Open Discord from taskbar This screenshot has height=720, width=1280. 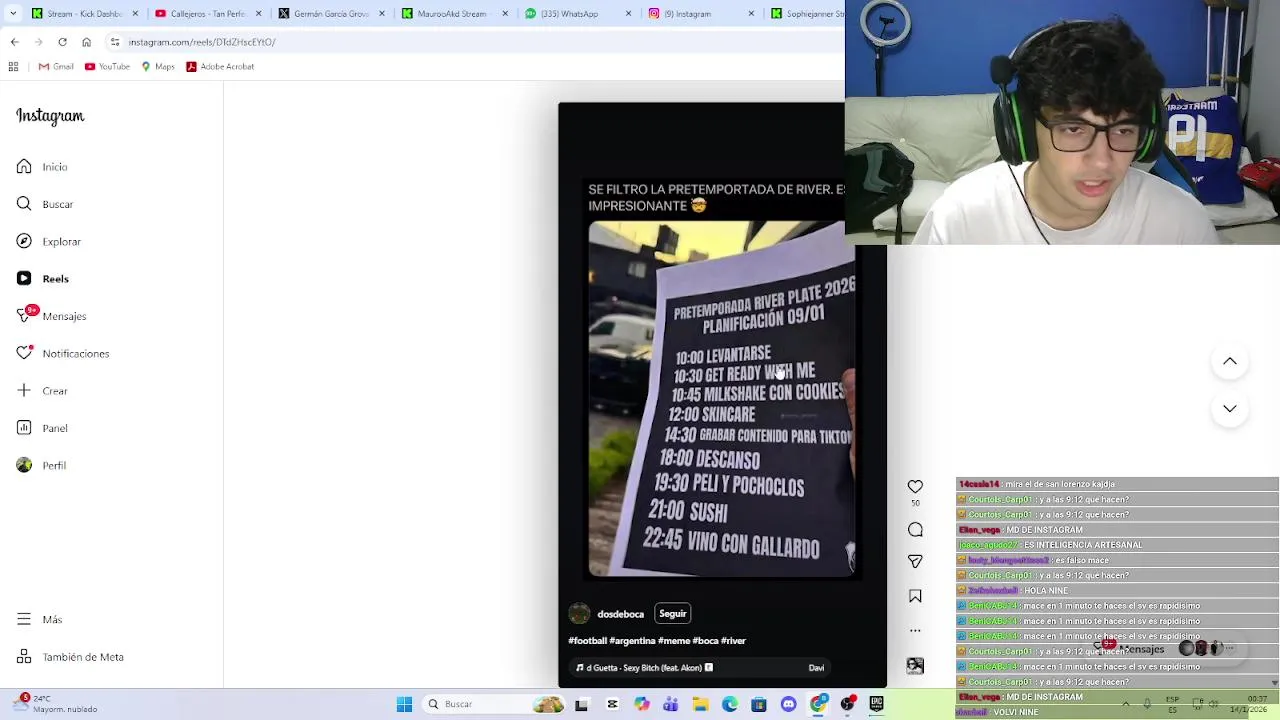click(x=789, y=704)
